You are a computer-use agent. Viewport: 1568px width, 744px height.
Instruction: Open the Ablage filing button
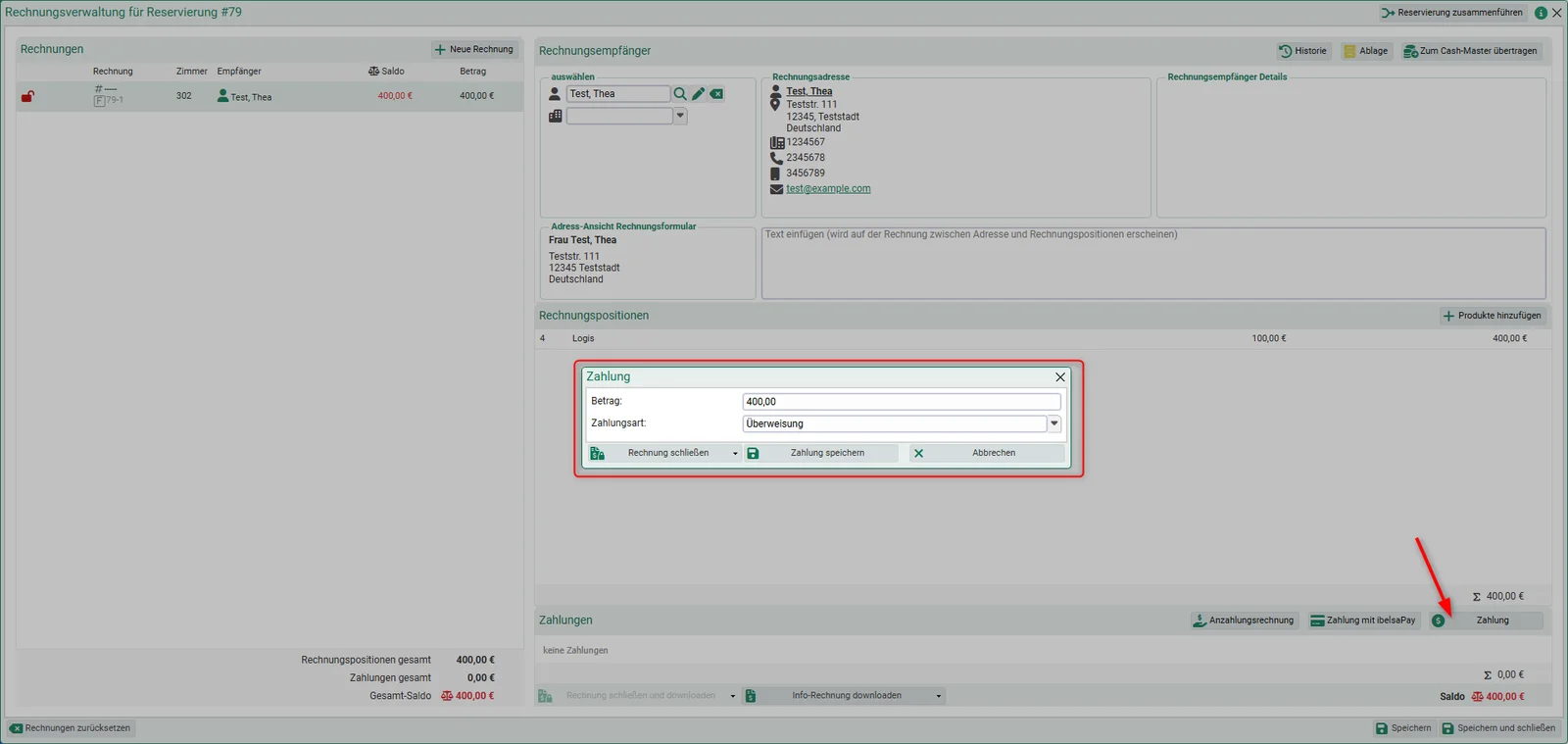[x=1365, y=51]
